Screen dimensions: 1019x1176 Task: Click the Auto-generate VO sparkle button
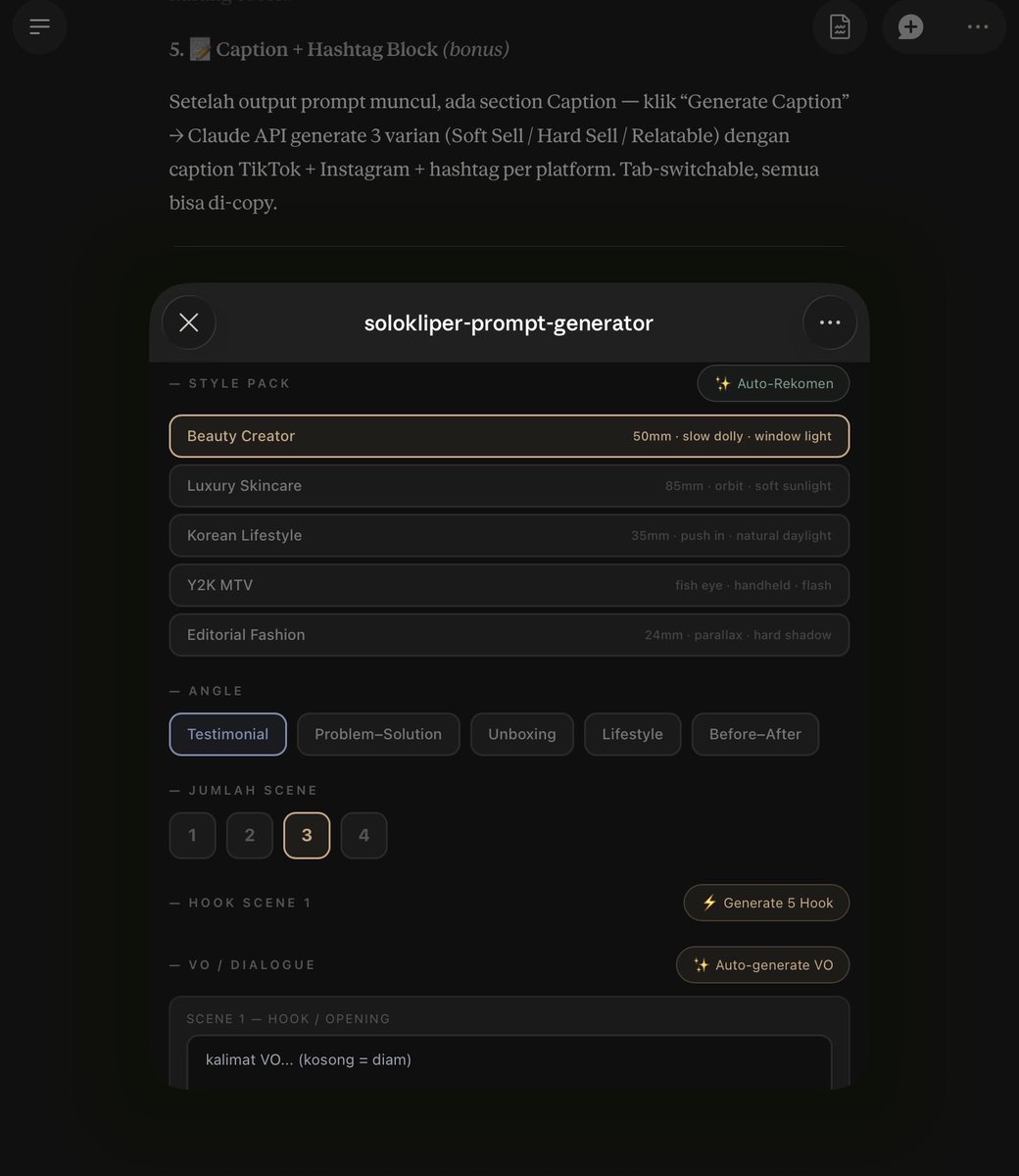[762, 964]
